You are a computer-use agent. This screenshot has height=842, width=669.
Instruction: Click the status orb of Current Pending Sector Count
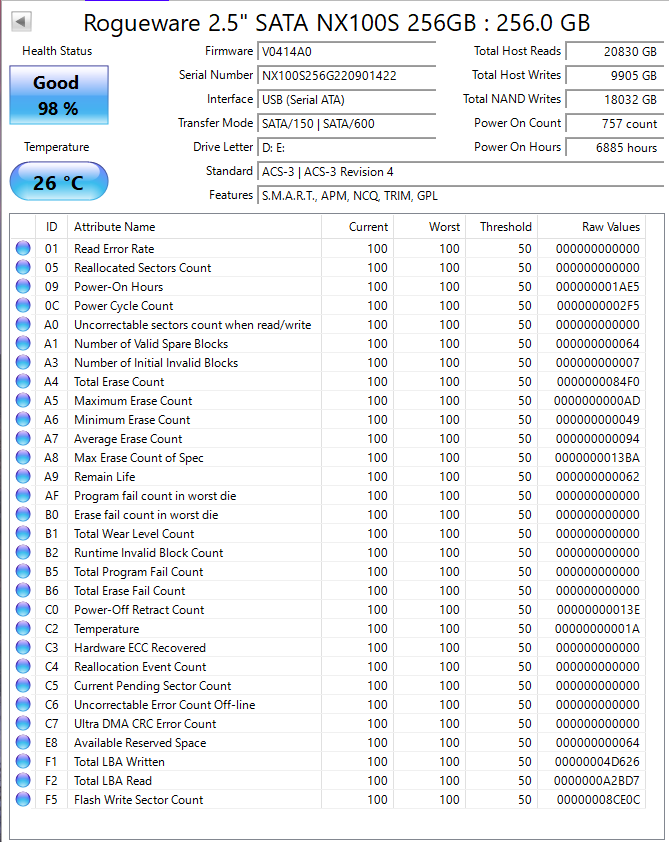point(23,685)
